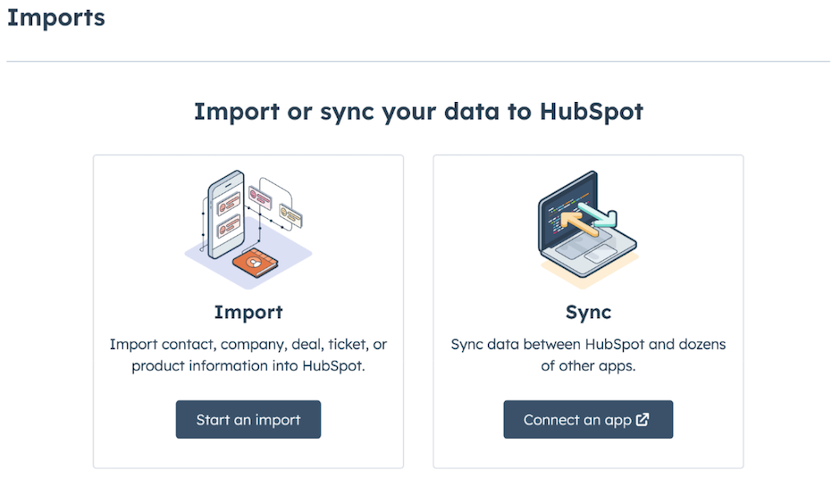Click the Start an import button

click(x=248, y=420)
